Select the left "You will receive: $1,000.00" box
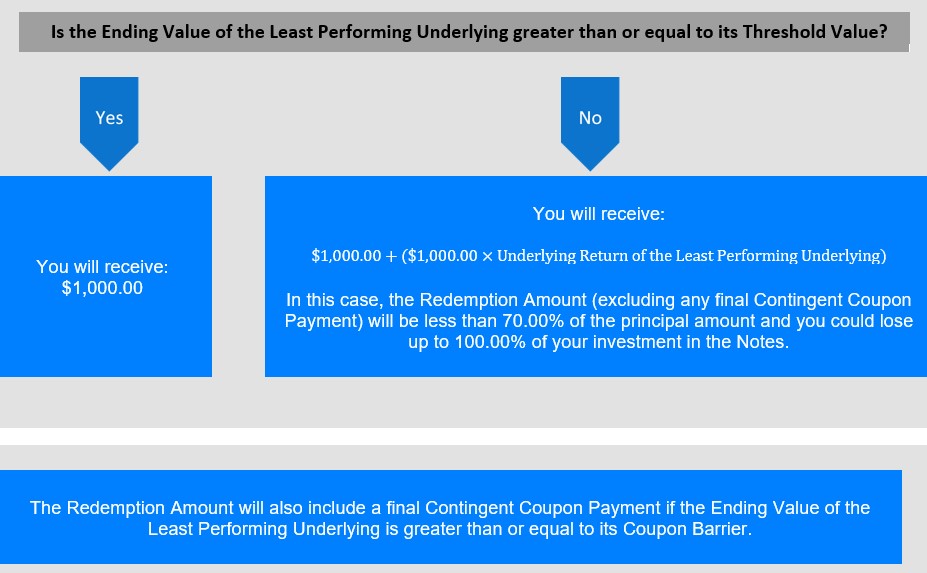The image size is (927, 573). (106, 276)
